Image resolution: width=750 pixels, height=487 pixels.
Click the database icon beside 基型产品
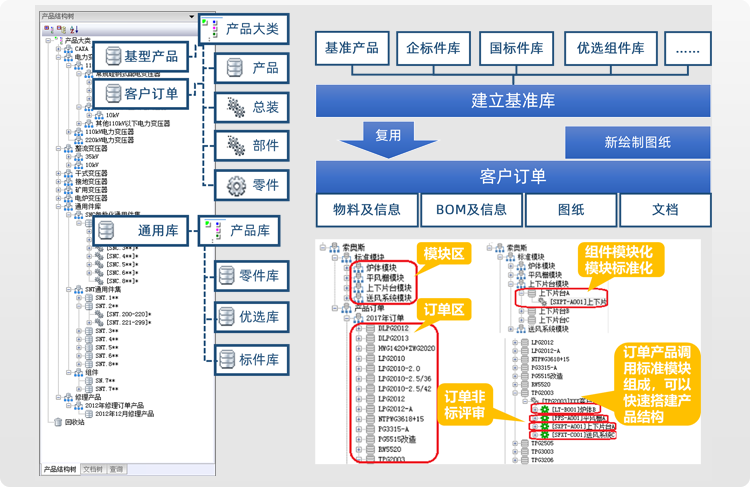(114, 57)
